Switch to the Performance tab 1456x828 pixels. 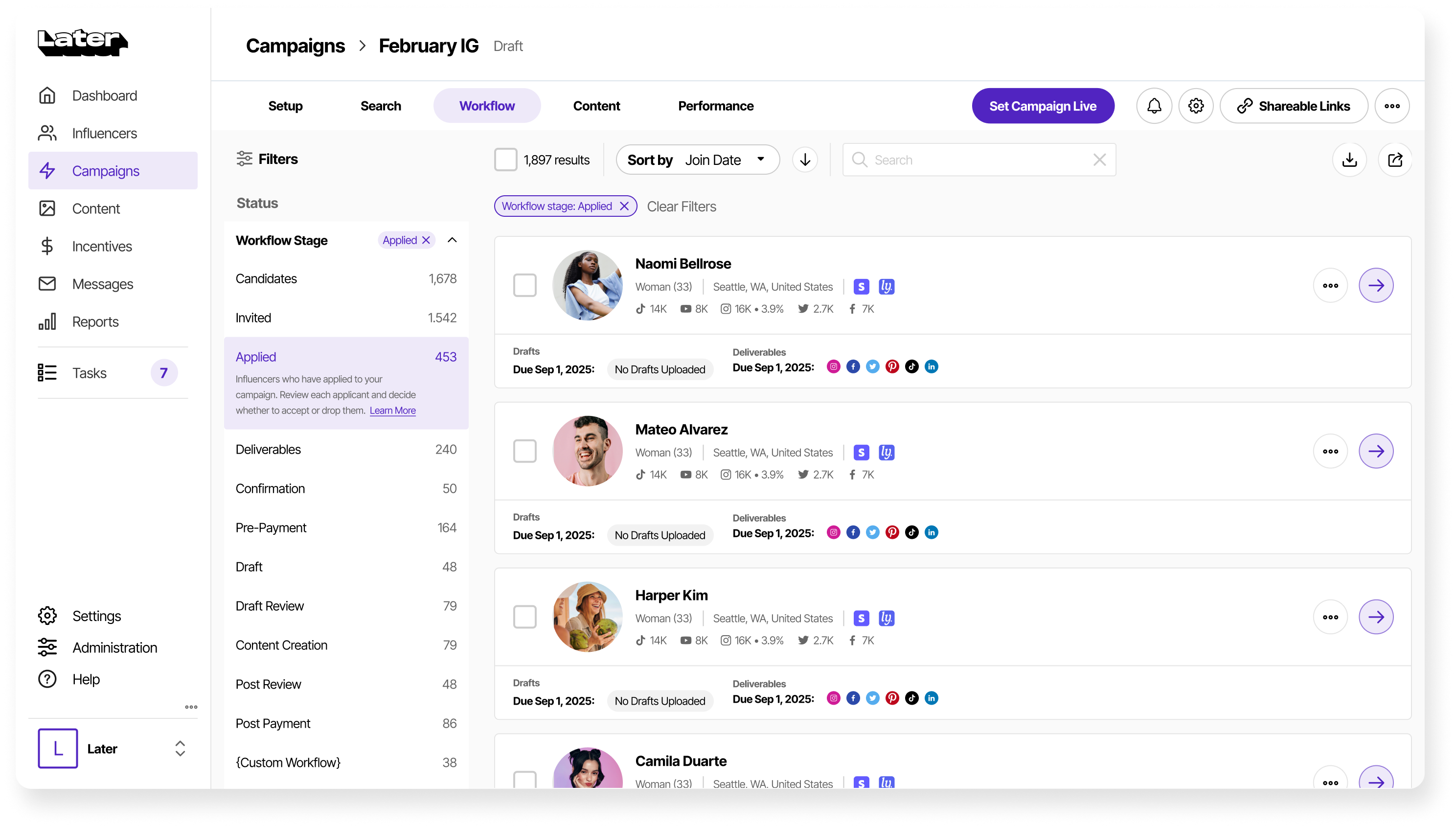(715, 106)
